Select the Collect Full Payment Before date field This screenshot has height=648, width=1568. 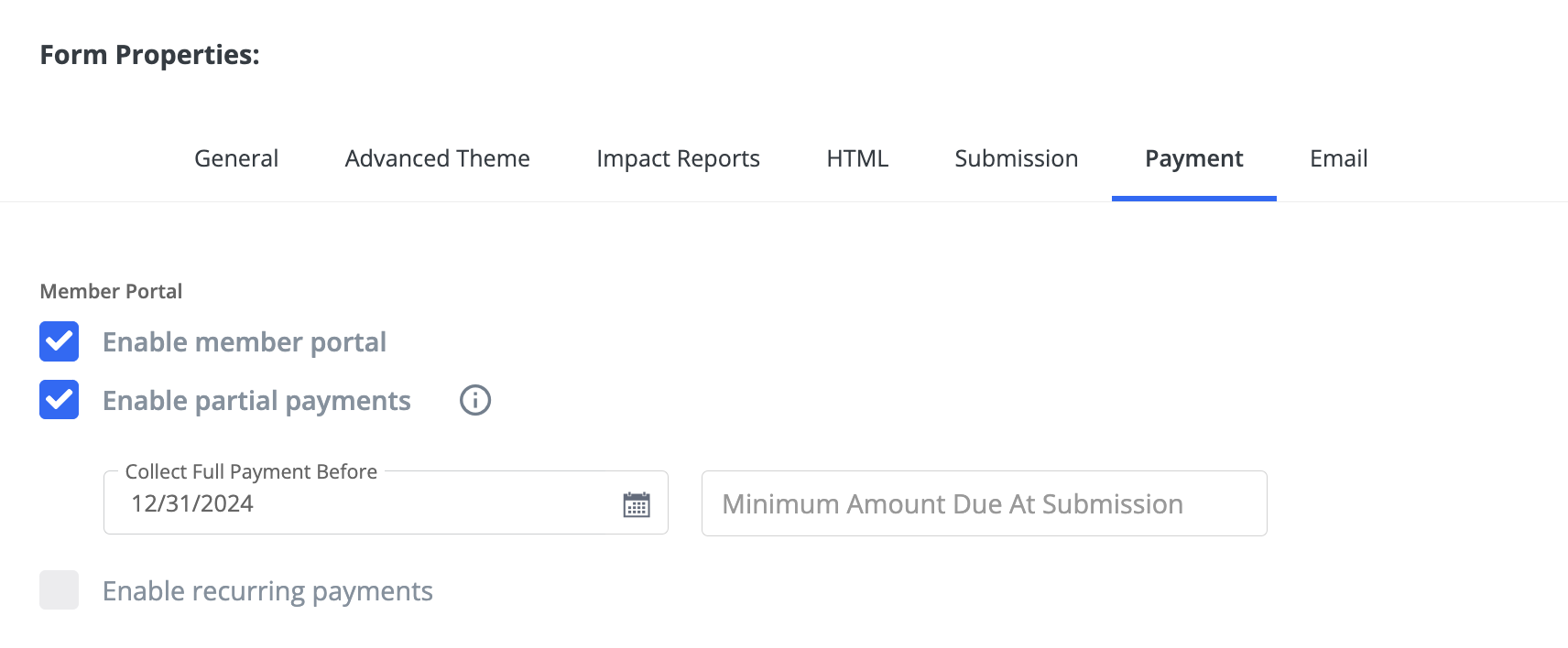tap(366, 503)
